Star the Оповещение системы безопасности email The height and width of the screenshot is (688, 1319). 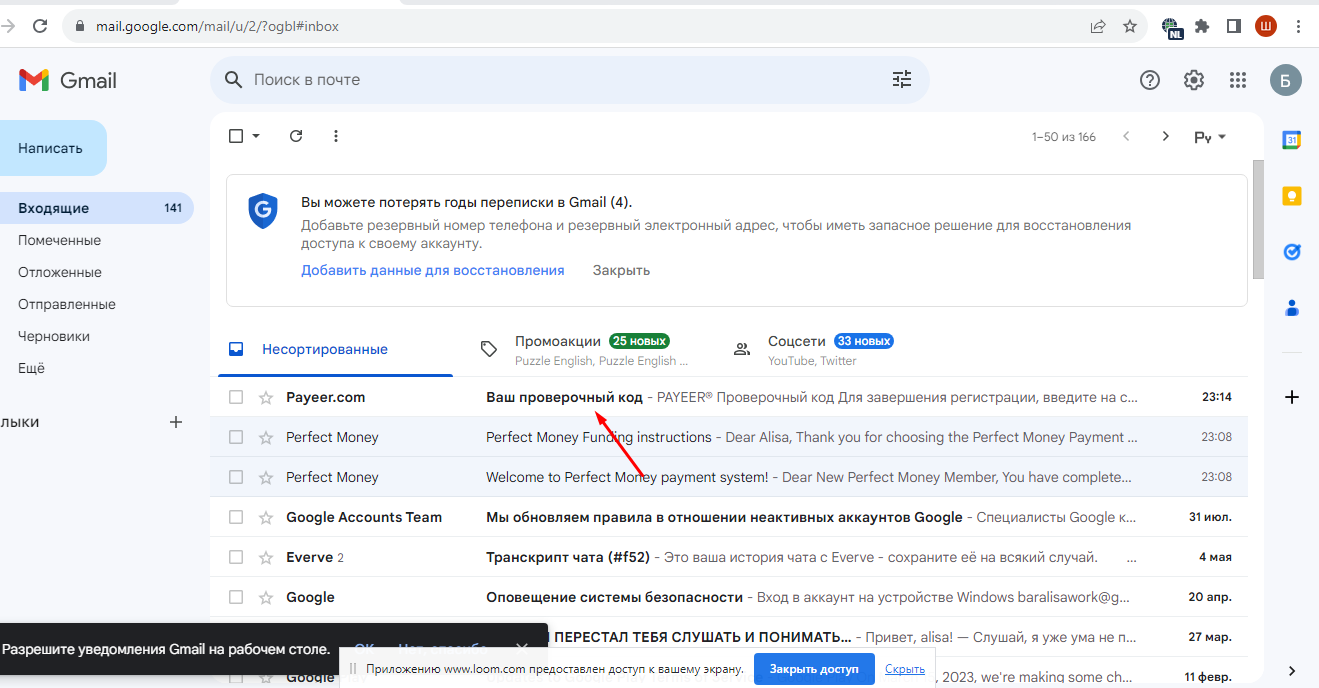click(266, 597)
